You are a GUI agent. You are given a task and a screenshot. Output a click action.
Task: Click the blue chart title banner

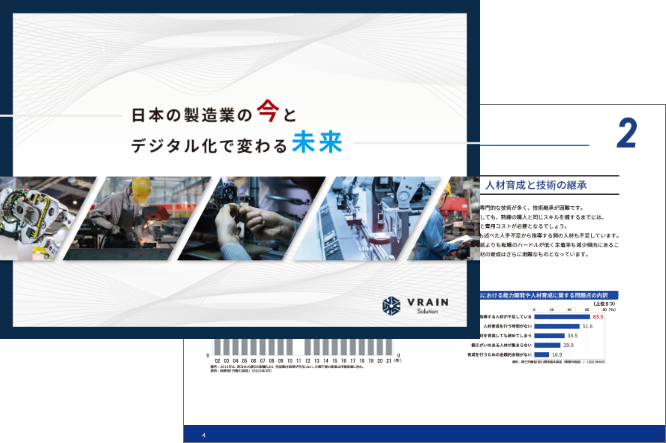click(549, 295)
